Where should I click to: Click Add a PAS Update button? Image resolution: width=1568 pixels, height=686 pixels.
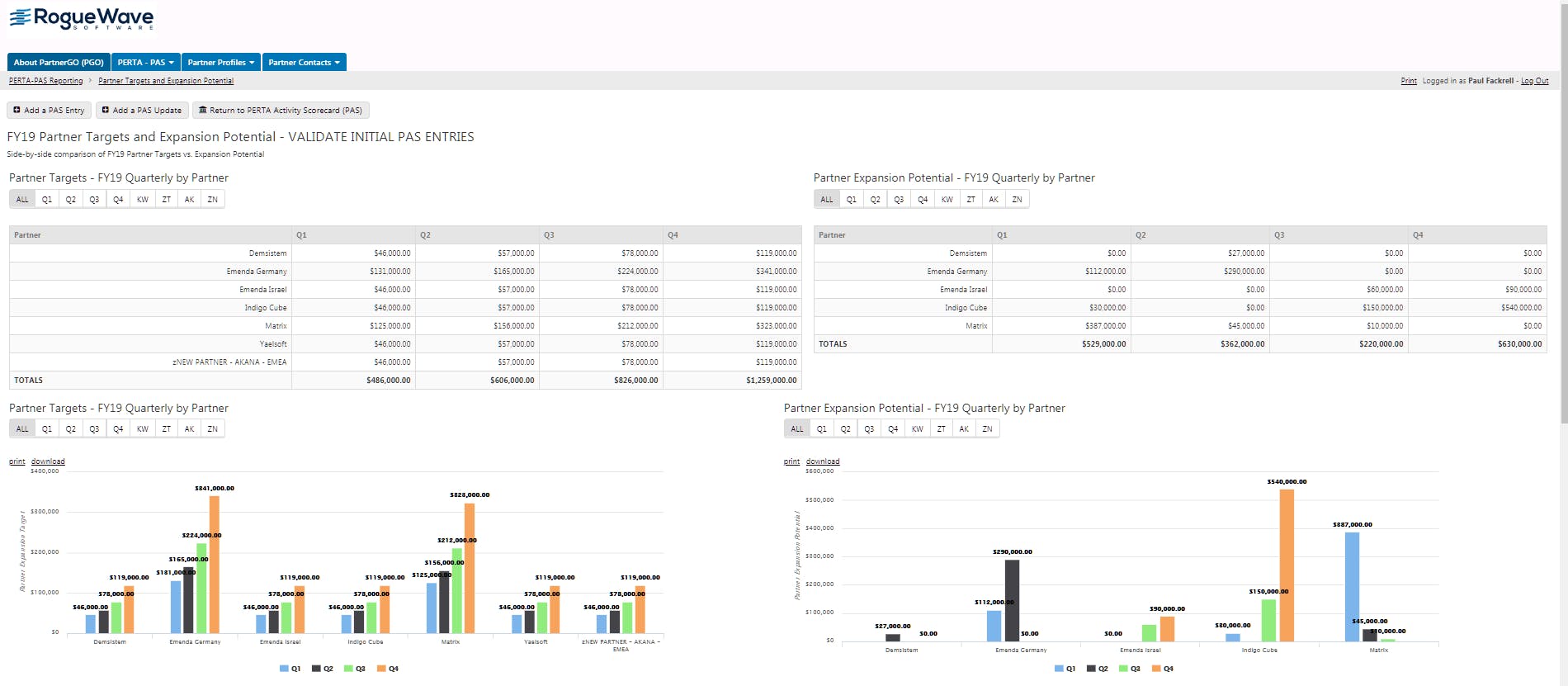tap(142, 110)
